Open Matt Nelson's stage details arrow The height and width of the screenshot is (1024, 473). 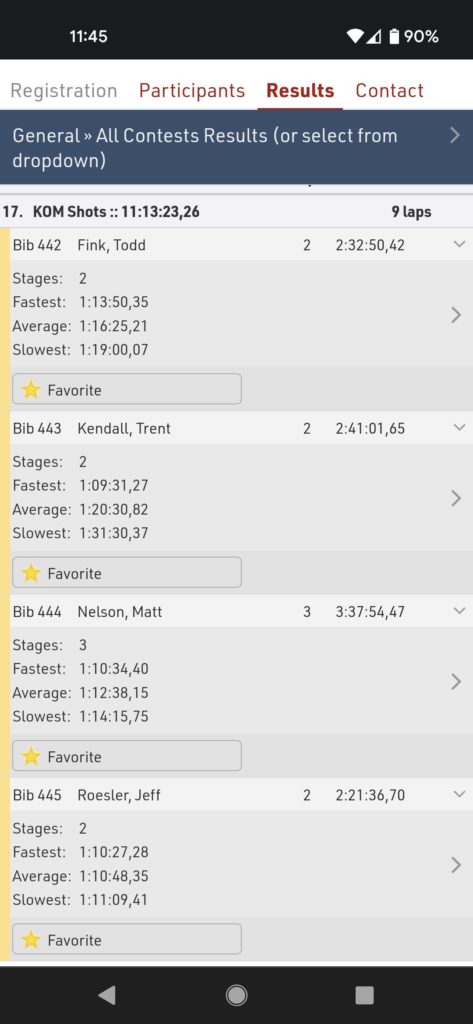(456, 682)
